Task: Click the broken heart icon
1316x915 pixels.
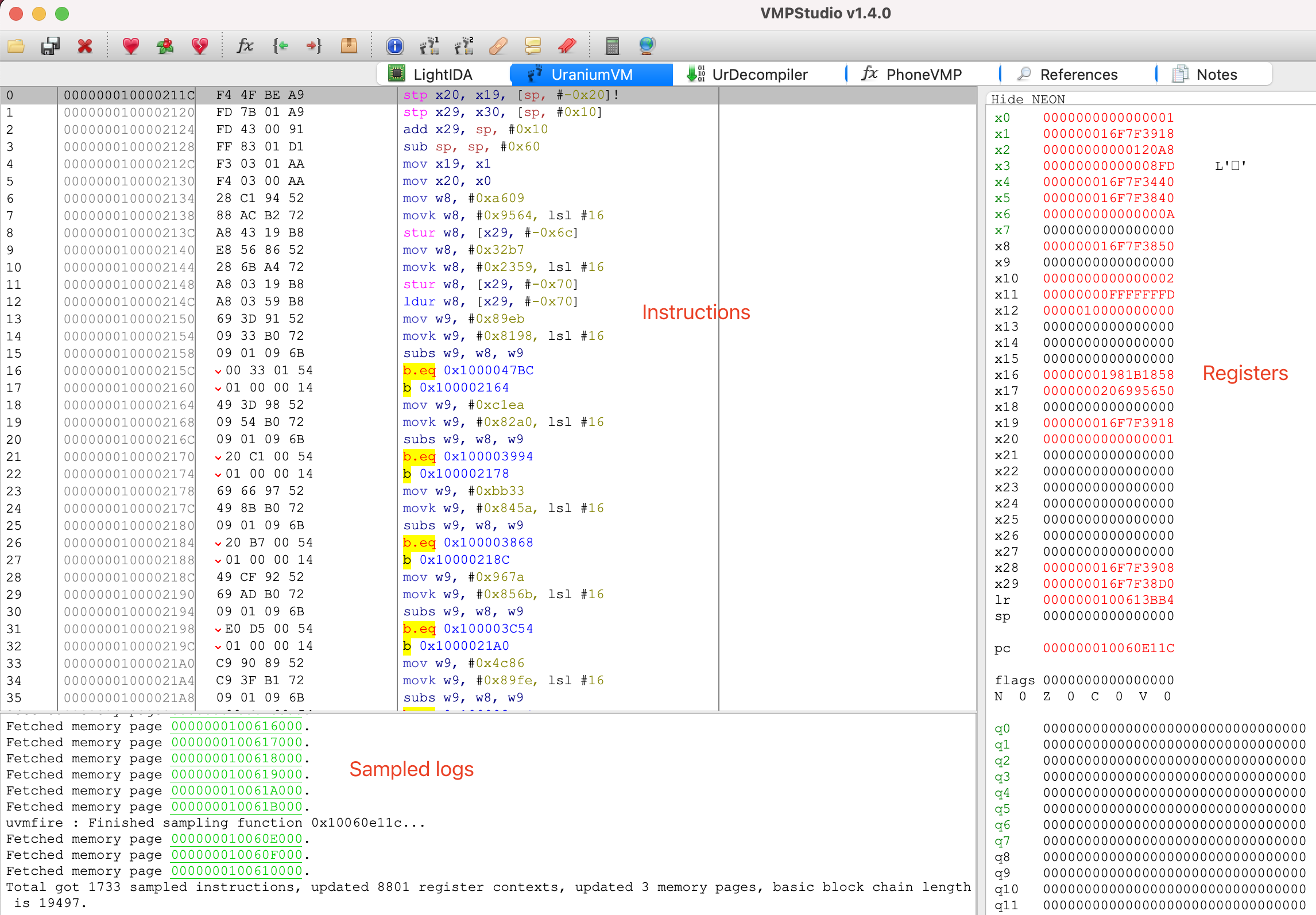Action: click(200, 45)
